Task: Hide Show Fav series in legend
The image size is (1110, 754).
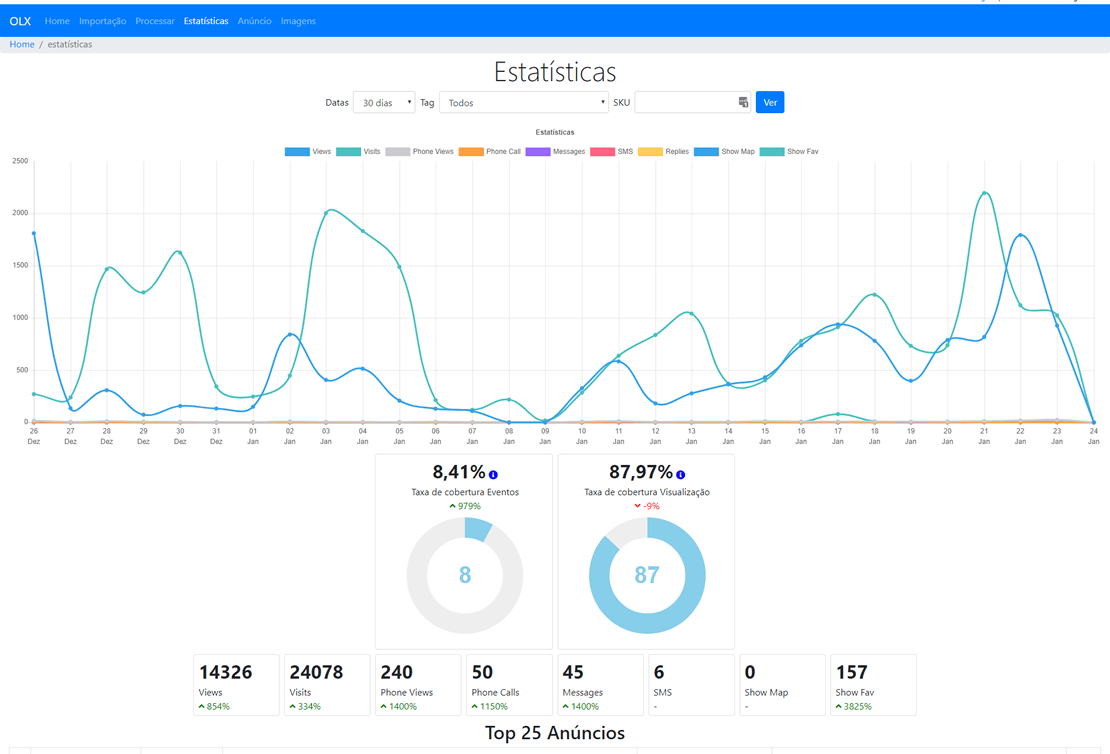Action: pos(789,152)
